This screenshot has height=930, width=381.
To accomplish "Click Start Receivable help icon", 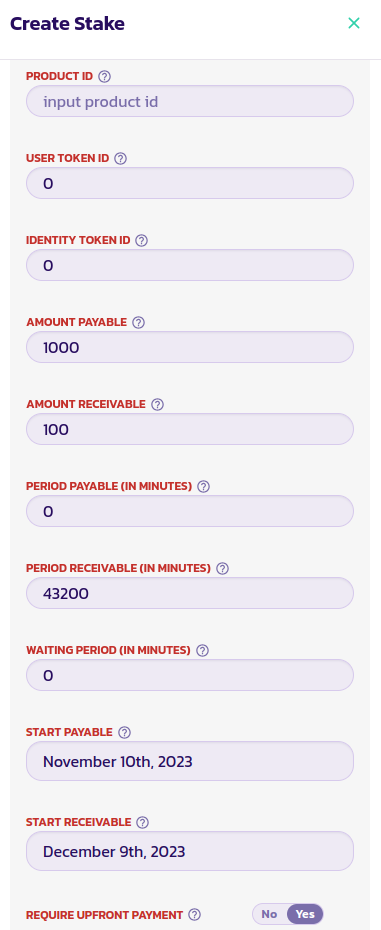I will coord(142,823).
